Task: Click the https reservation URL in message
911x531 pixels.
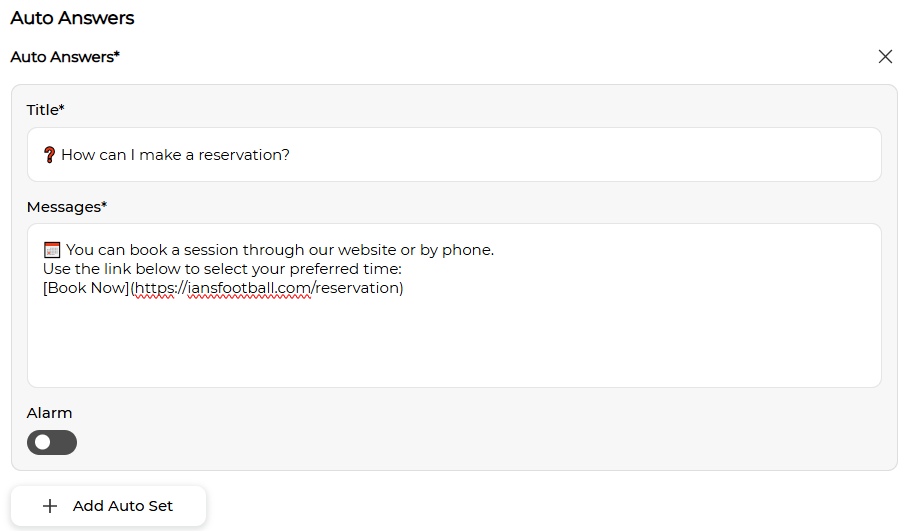Action: tap(269, 288)
